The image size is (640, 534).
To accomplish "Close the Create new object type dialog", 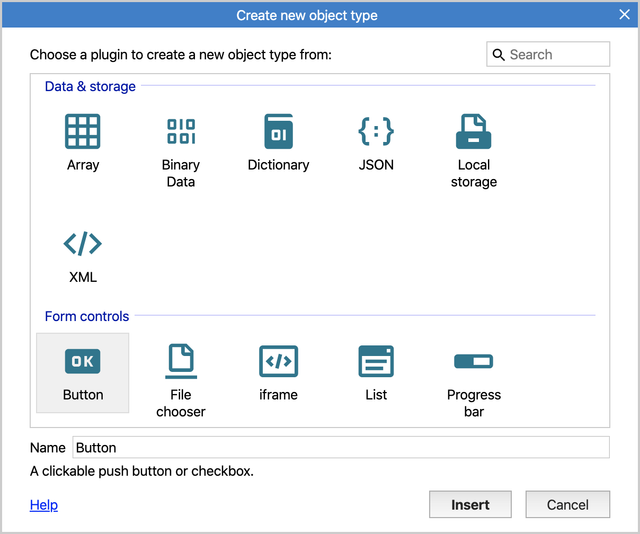I will pyautogui.click(x=624, y=15).
